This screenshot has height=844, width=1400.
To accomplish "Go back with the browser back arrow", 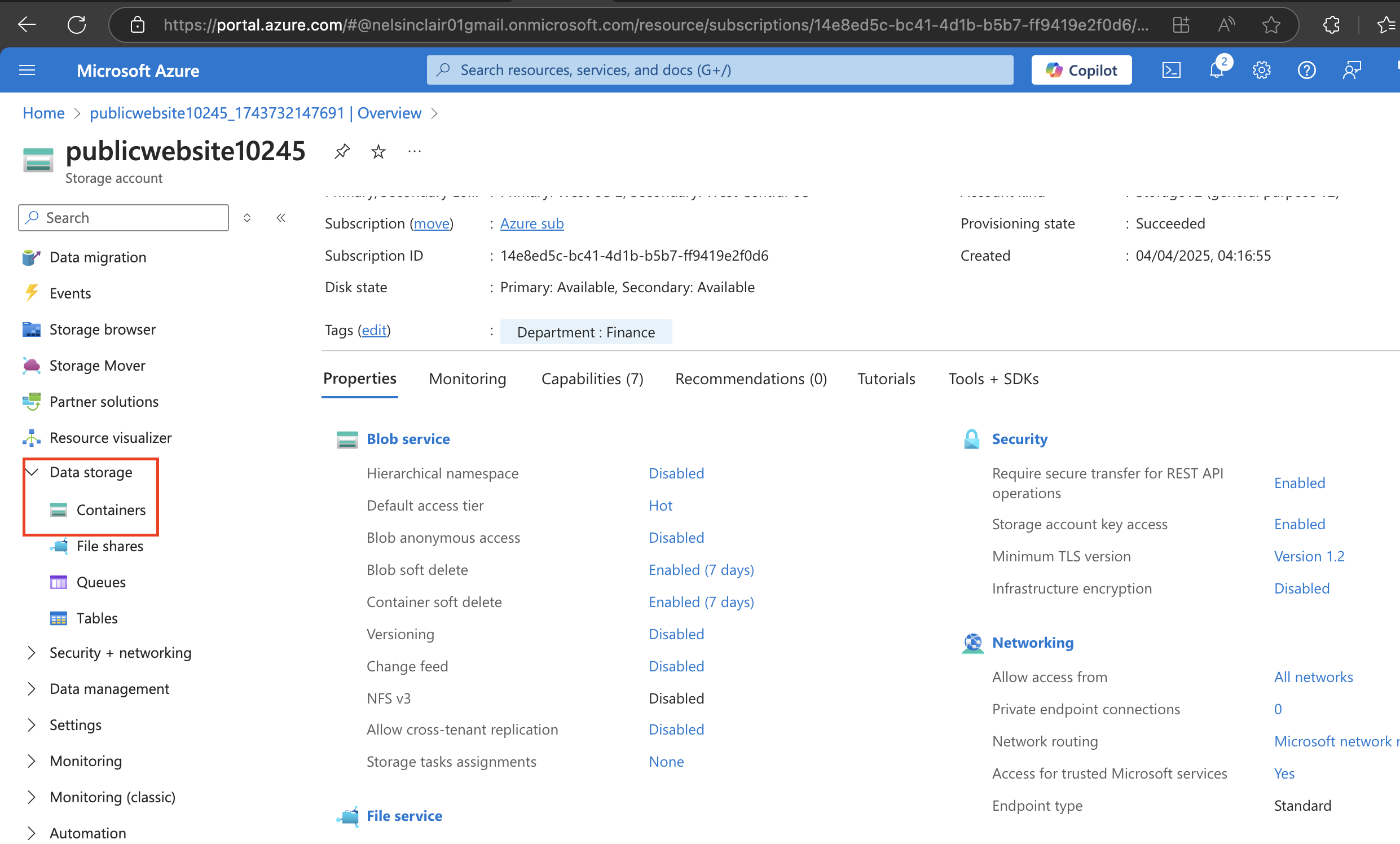I will [27, 24].
